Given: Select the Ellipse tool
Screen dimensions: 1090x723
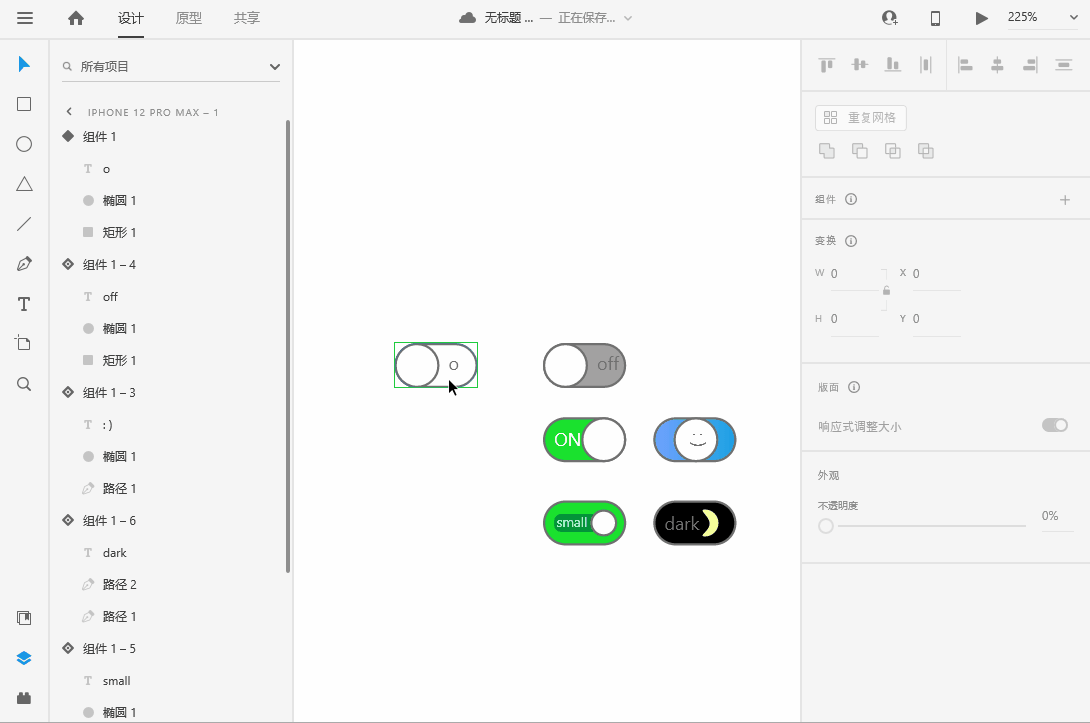Looking at the screenshot, I should tap(24, 144).
